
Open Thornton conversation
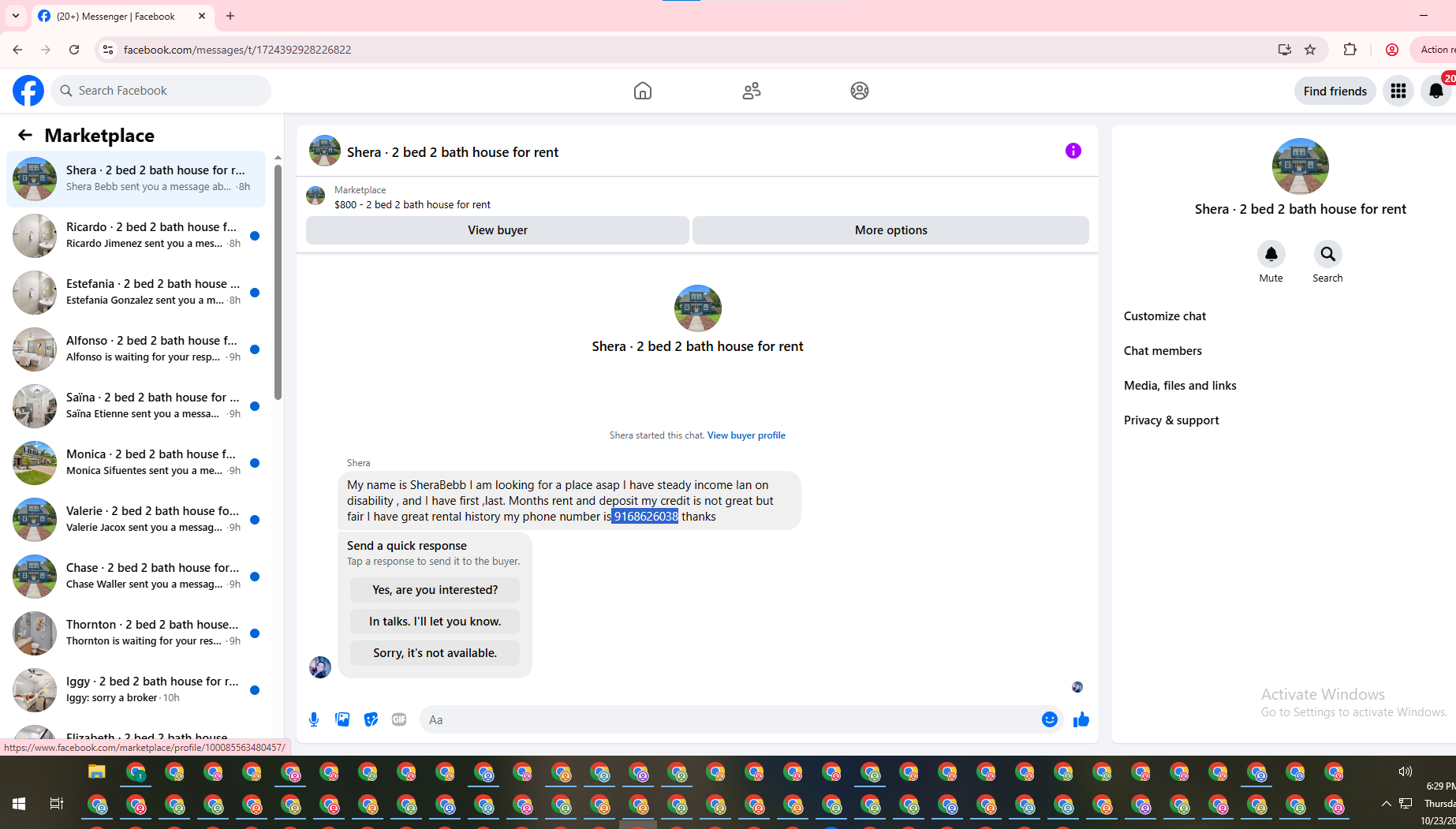pos(136,633)
